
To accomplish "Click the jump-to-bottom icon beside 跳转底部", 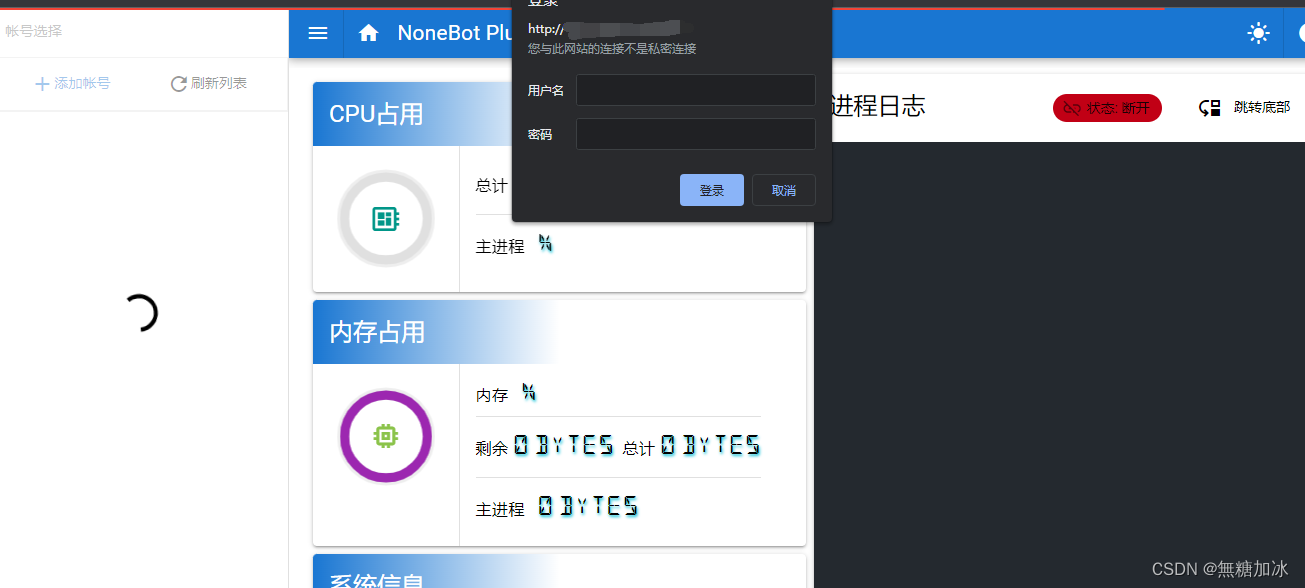I will pos(1209,108).
